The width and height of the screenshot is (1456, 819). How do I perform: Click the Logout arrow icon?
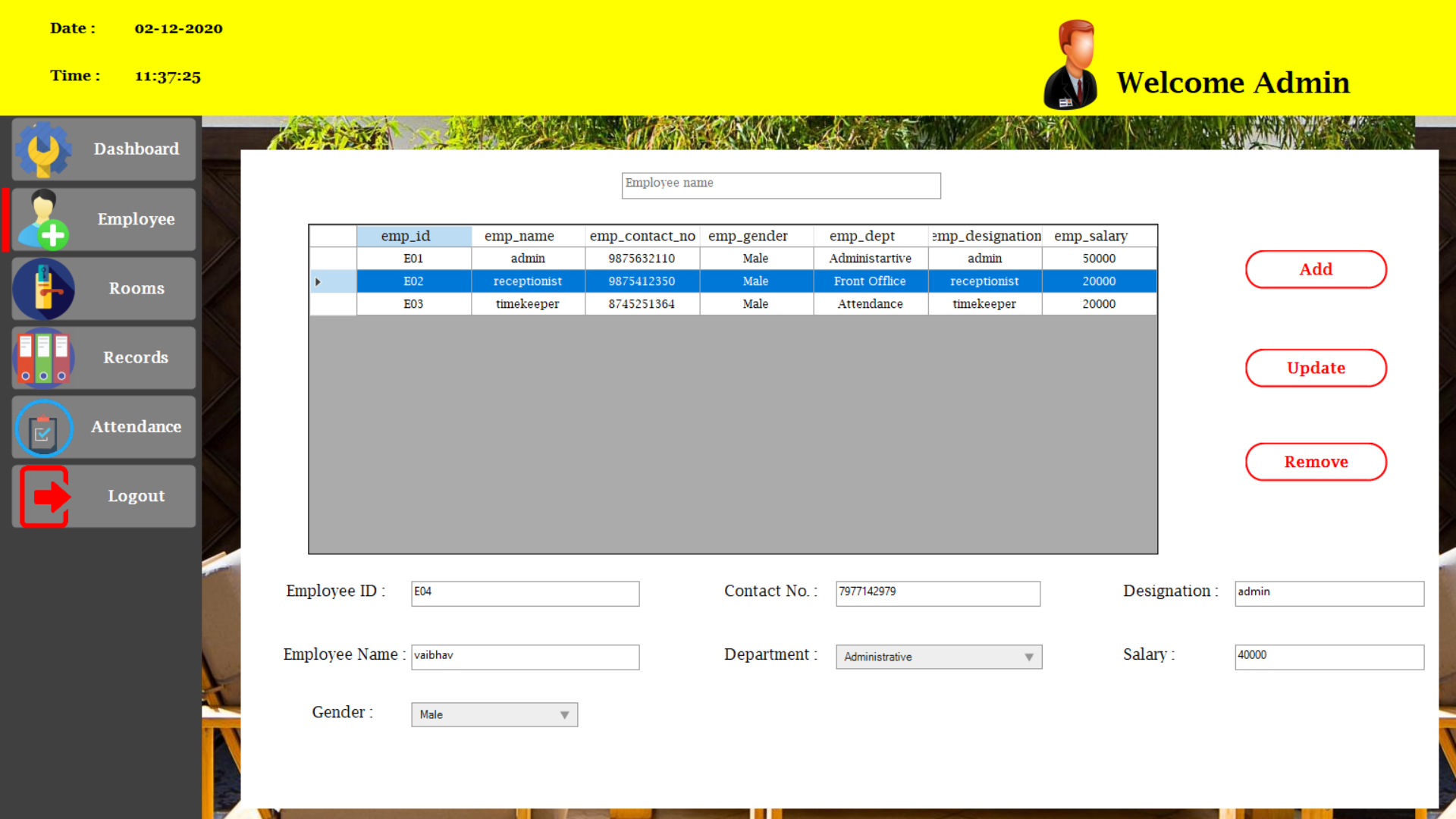(43, 496)
